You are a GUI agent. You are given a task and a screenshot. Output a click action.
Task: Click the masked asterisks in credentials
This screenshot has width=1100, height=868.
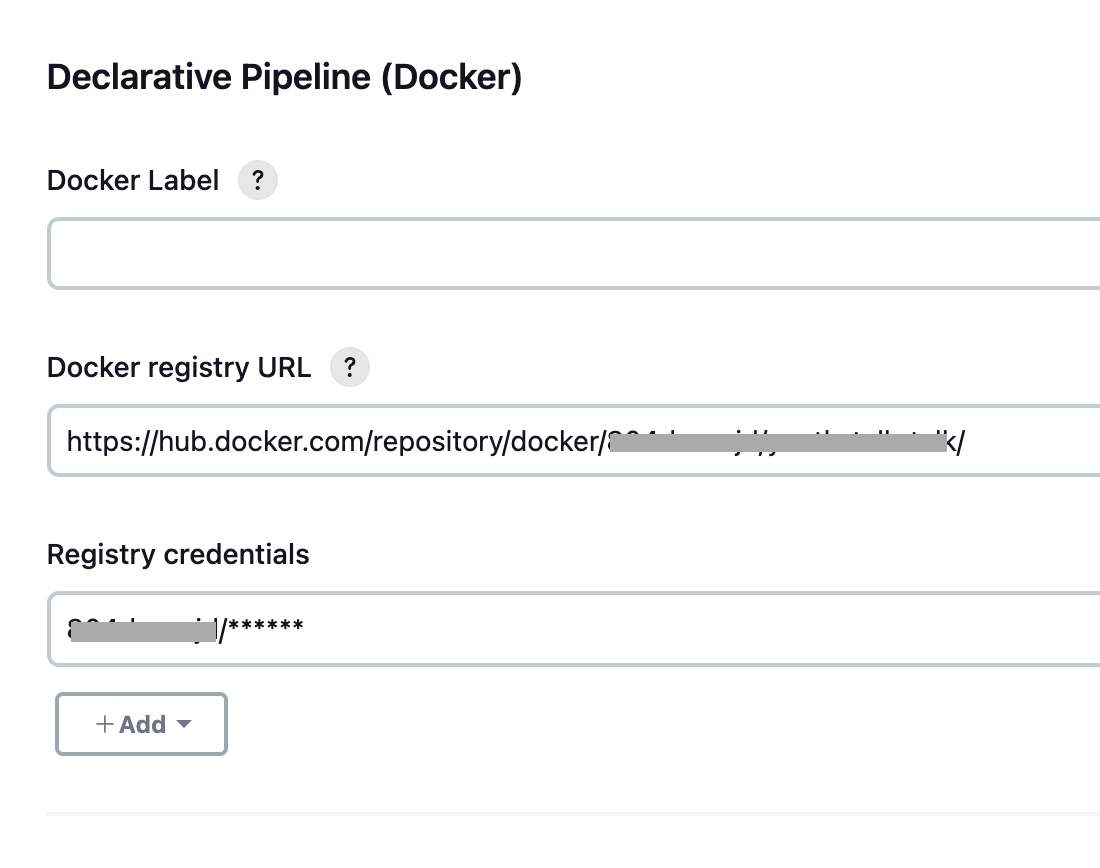268,629
